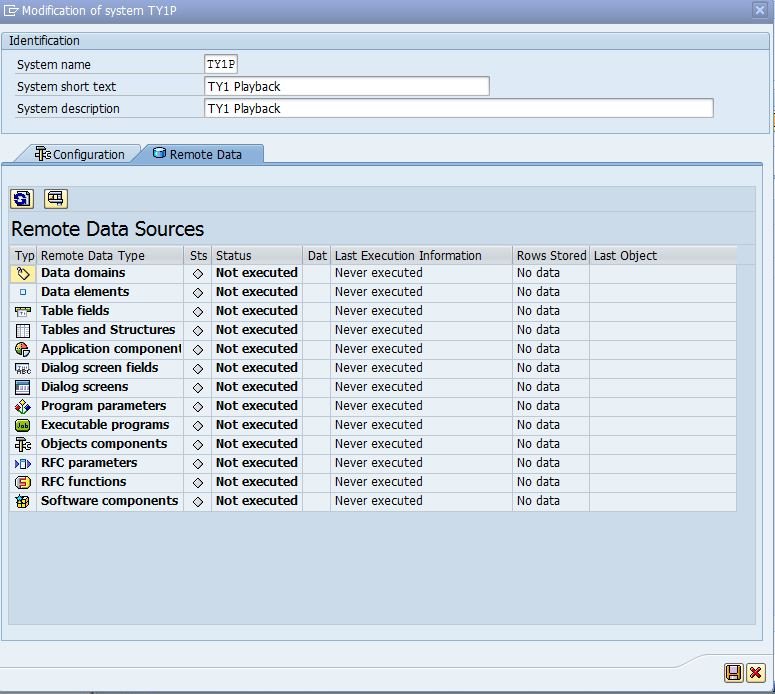
Task: Click 'Not executed' status for RFC parameters
Action: (x=257, y=463)
